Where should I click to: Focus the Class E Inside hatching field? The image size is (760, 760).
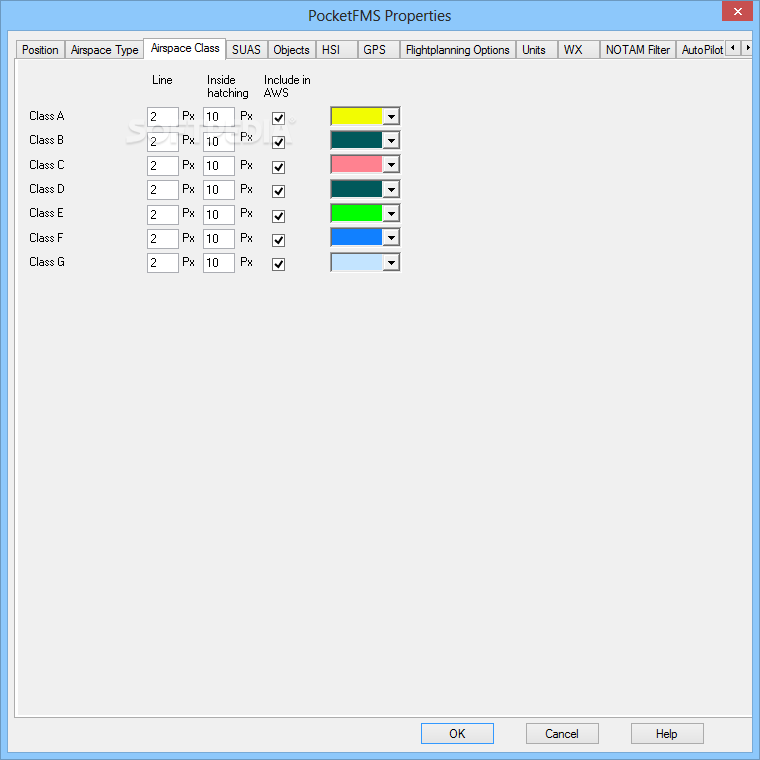(x=219, y=214)
